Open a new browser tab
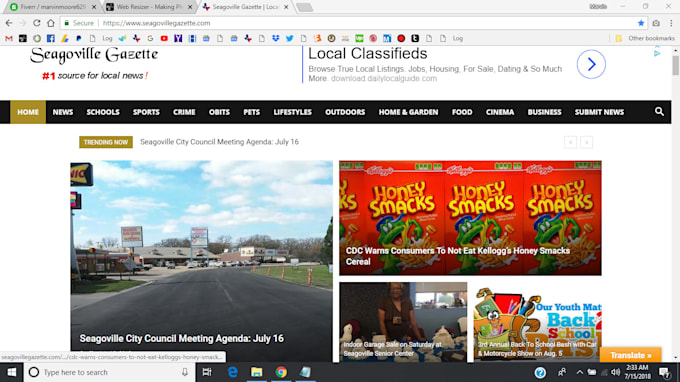The height and width of the screenshot is (382, 680). [x=304, y=7]
